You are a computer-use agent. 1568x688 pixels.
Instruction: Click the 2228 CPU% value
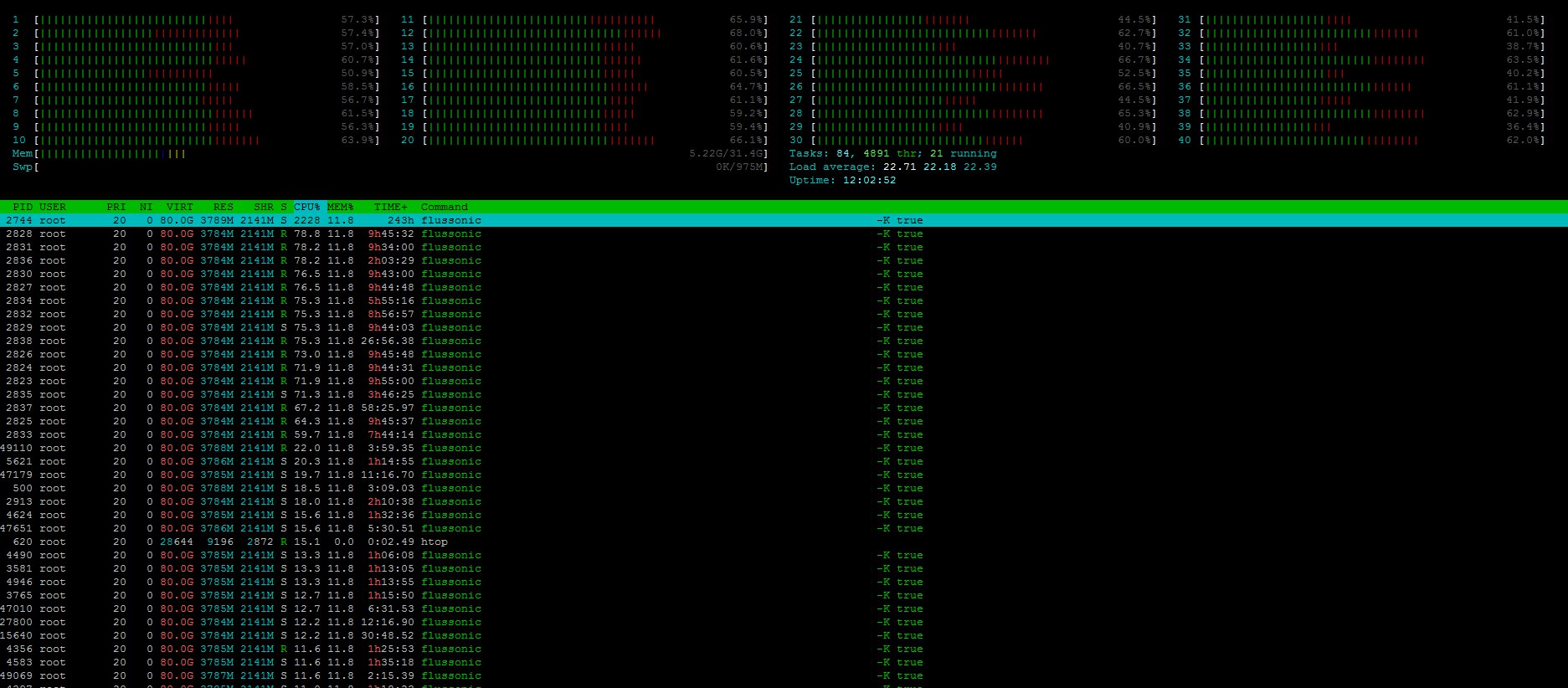pyautogui.click(x=307, y=220)
